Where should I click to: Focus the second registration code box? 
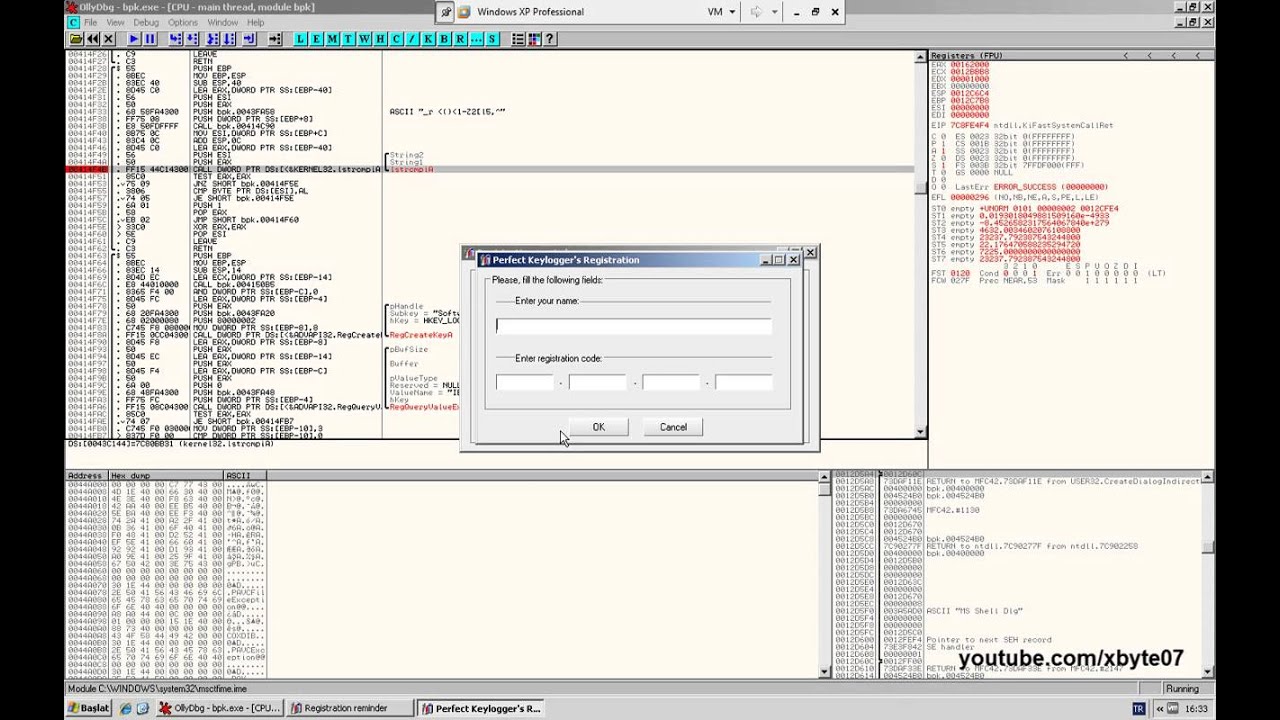coord(597,382)
